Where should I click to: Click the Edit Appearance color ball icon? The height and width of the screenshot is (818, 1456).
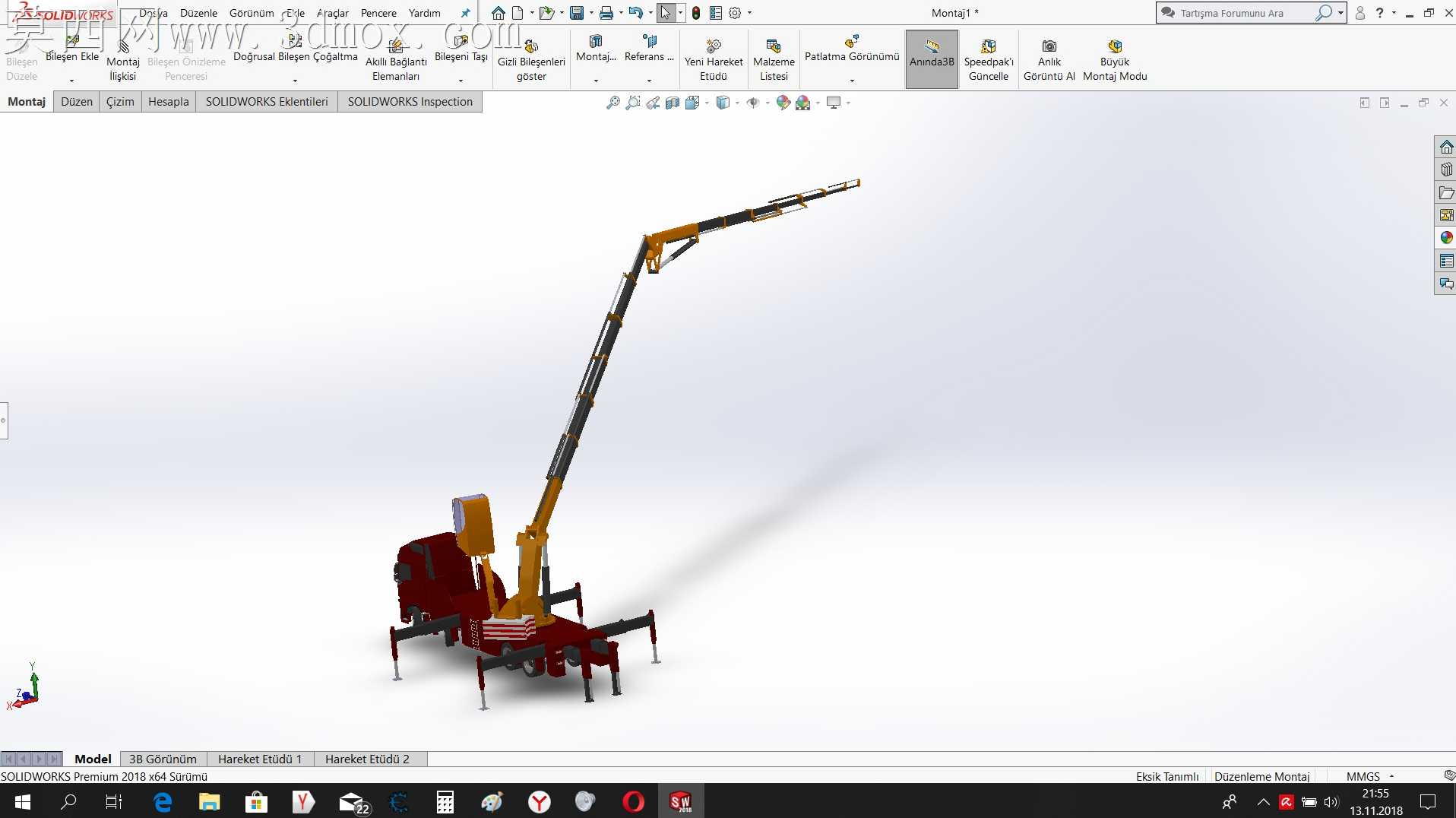pyautogui.click(x=783, y=103)
